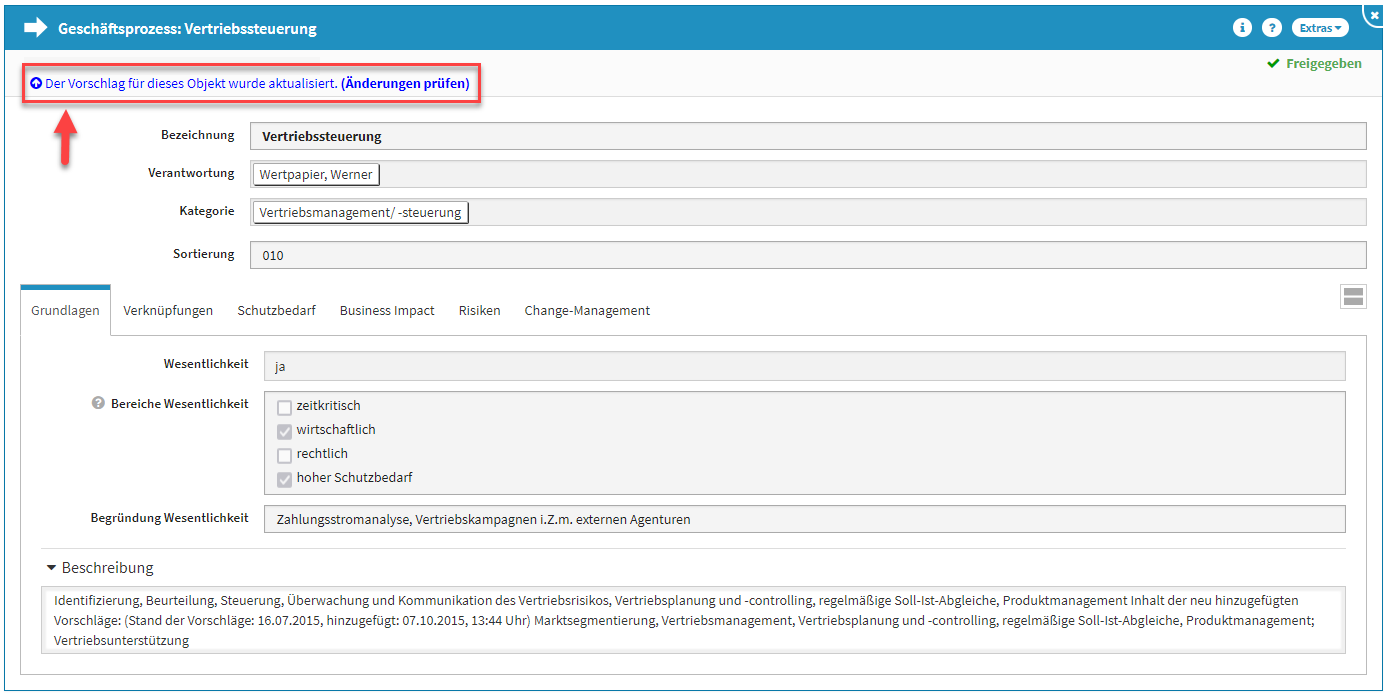Viewport: 1389px width, 695px height.
Task: Collapse the Beschreibung section
Action: (x=52, y=568)
